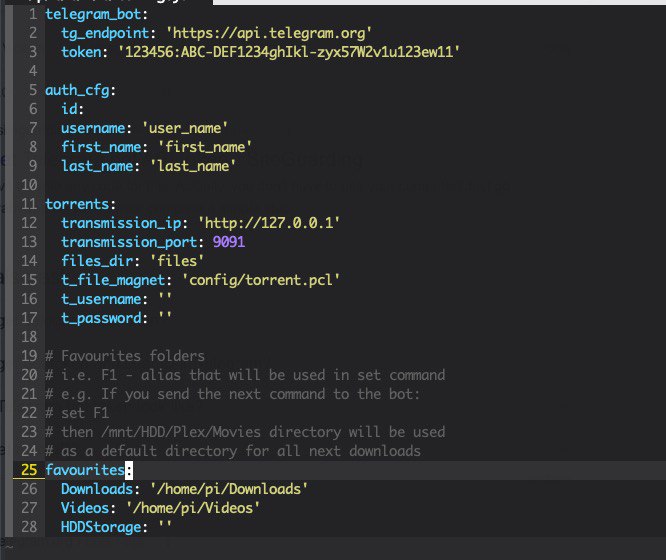
Task: Click the token value '123456:ABC-DEF1234ghIkl-zyx57W2v1u123ew11'
Action: coord(289,52)
